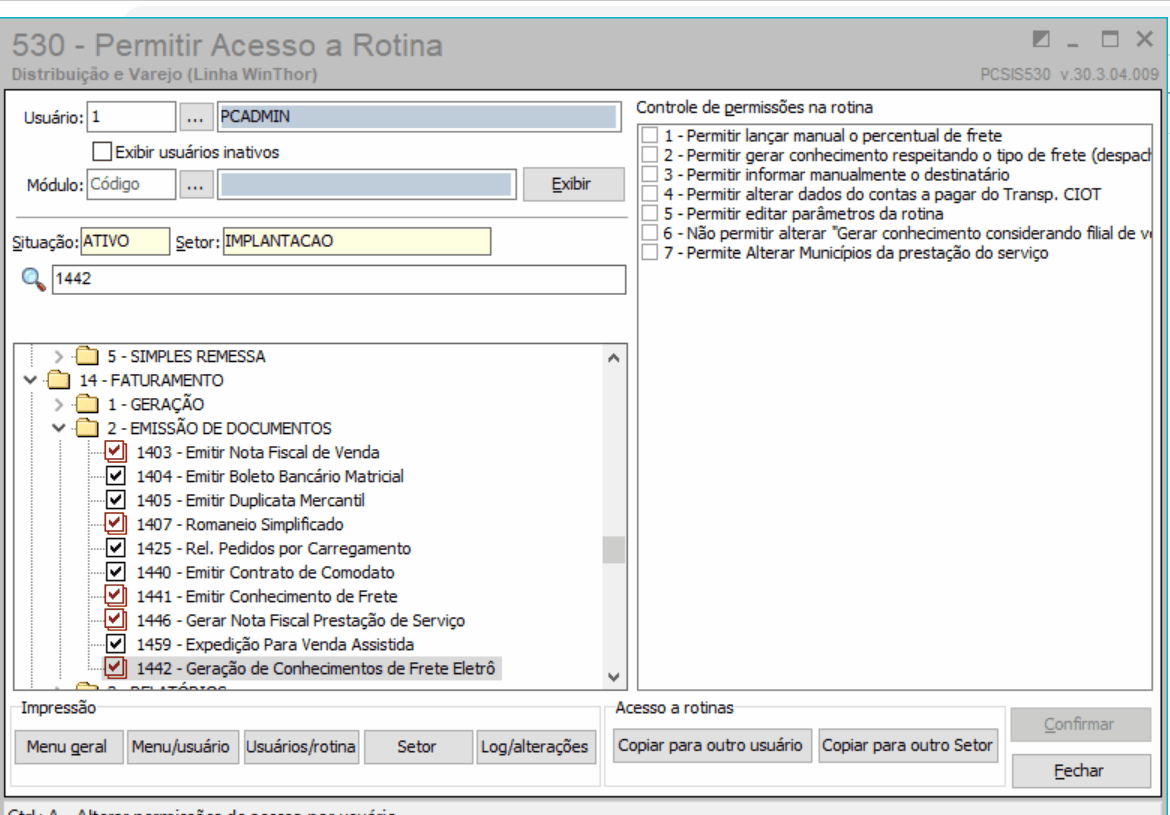The width and height of the screenshot is (1170, 815).
Task: Click the Módulo Código input field
Action: pyautogui.click(x=131, y=184)
